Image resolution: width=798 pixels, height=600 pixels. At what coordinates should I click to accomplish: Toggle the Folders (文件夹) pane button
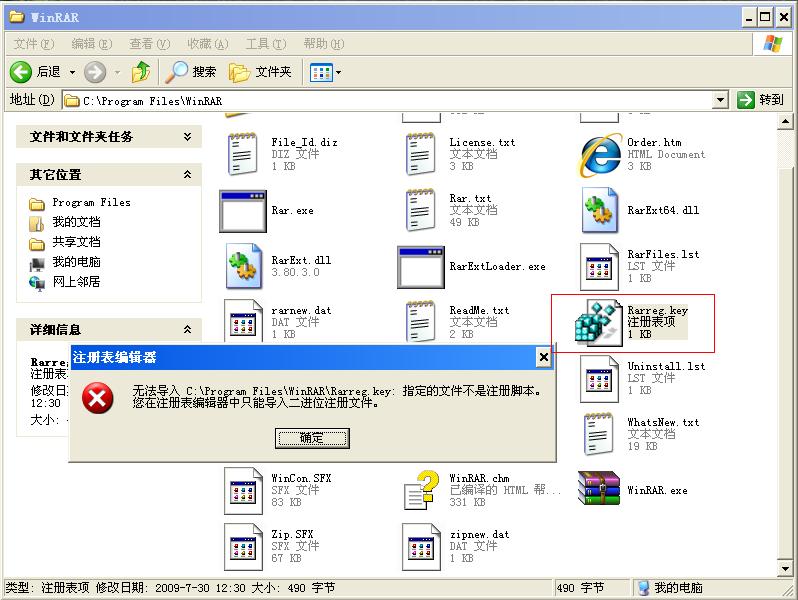[260, 72]
